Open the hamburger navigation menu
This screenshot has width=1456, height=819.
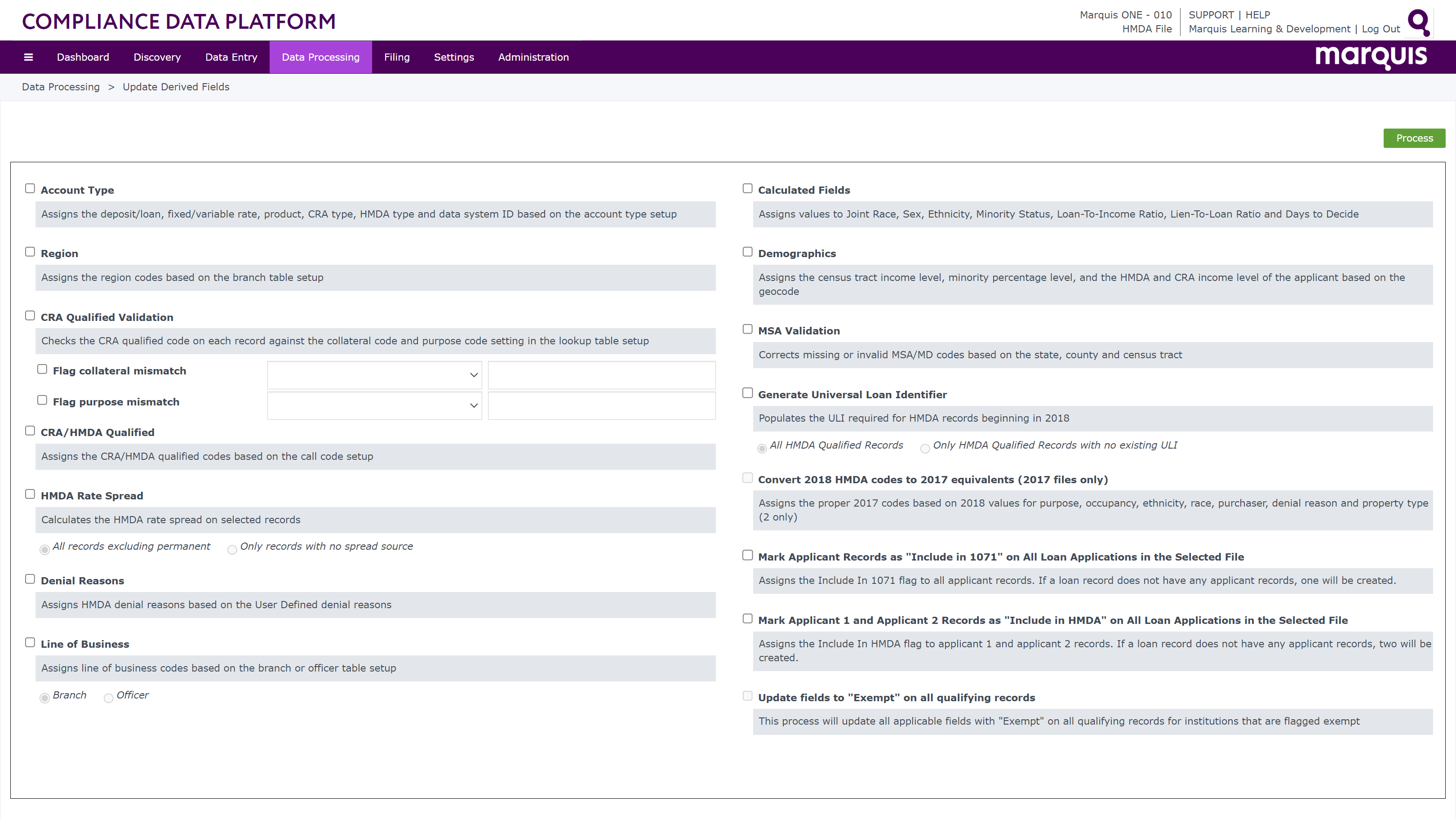point(28,57)
